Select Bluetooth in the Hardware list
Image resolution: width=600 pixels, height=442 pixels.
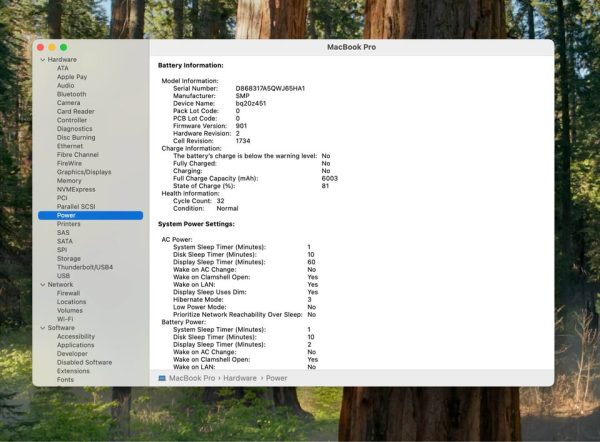pyautogui.click(x=71, y=94)
